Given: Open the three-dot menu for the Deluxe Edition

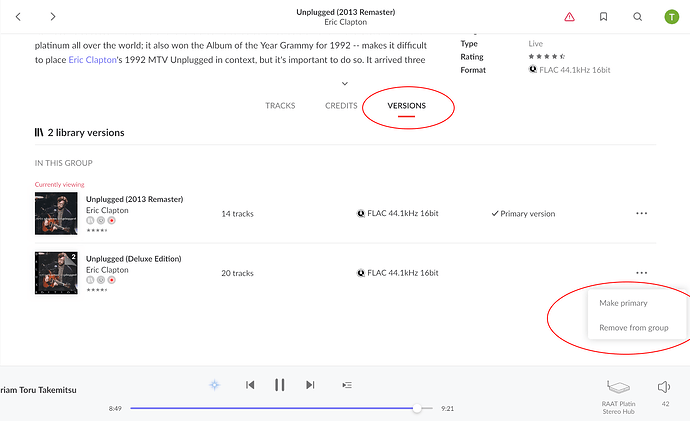Looking at the screenshot, I should (x=642, y=273).
